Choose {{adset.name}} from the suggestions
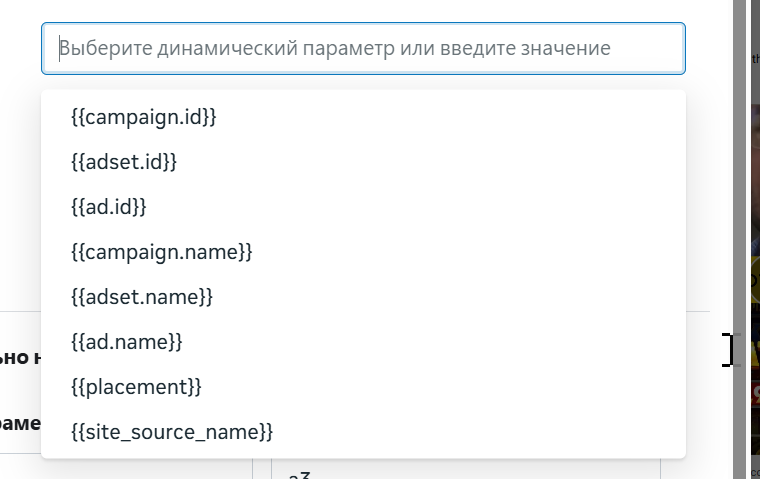The width and height of the screenshot is (760, 479). tap(142, 297)
